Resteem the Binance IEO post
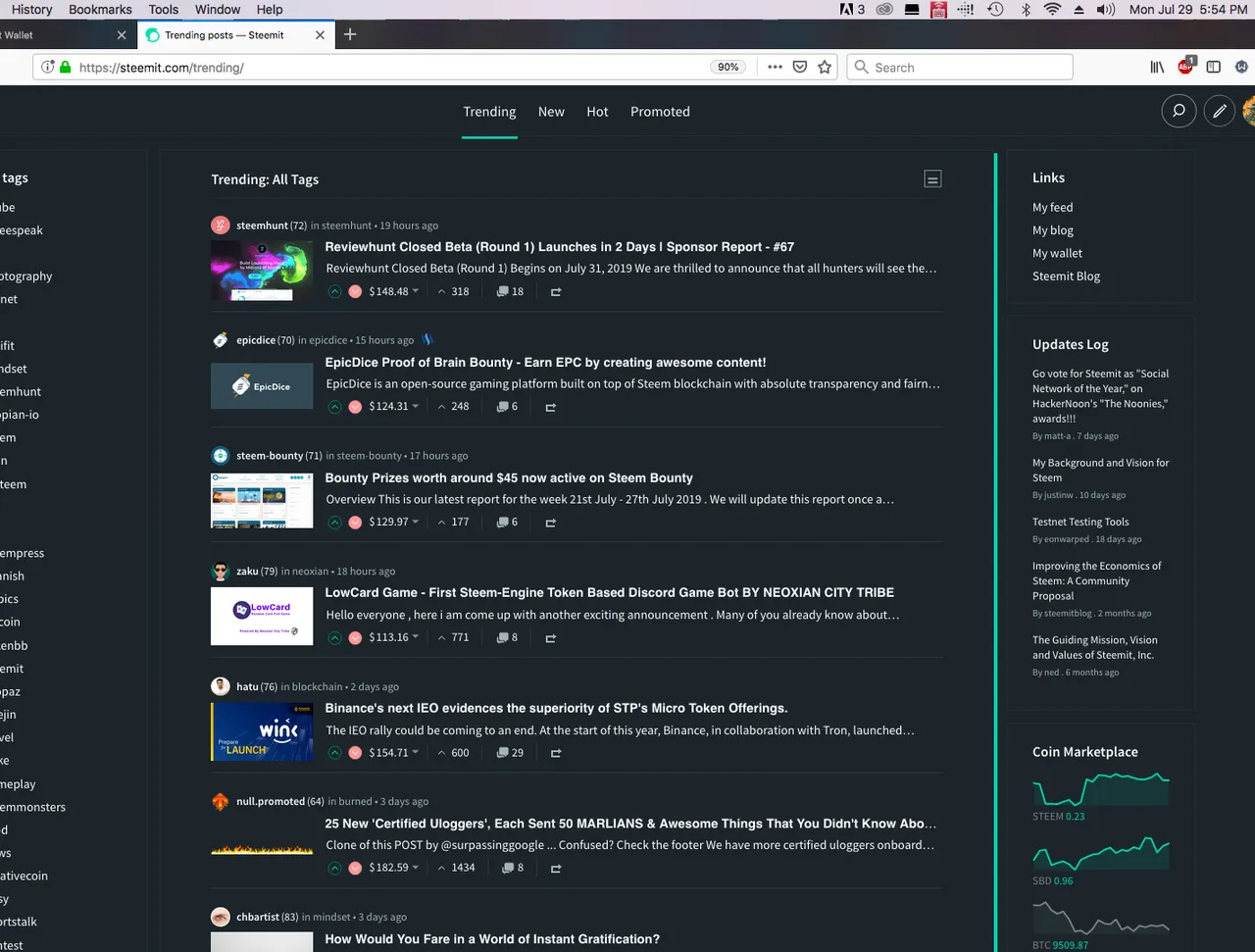The image size is (1255, 952). [556, 753]
